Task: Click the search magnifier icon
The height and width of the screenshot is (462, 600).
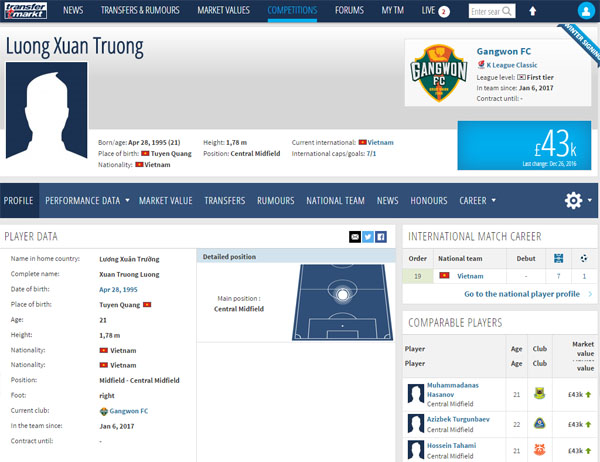Action: tap(507, 11)
